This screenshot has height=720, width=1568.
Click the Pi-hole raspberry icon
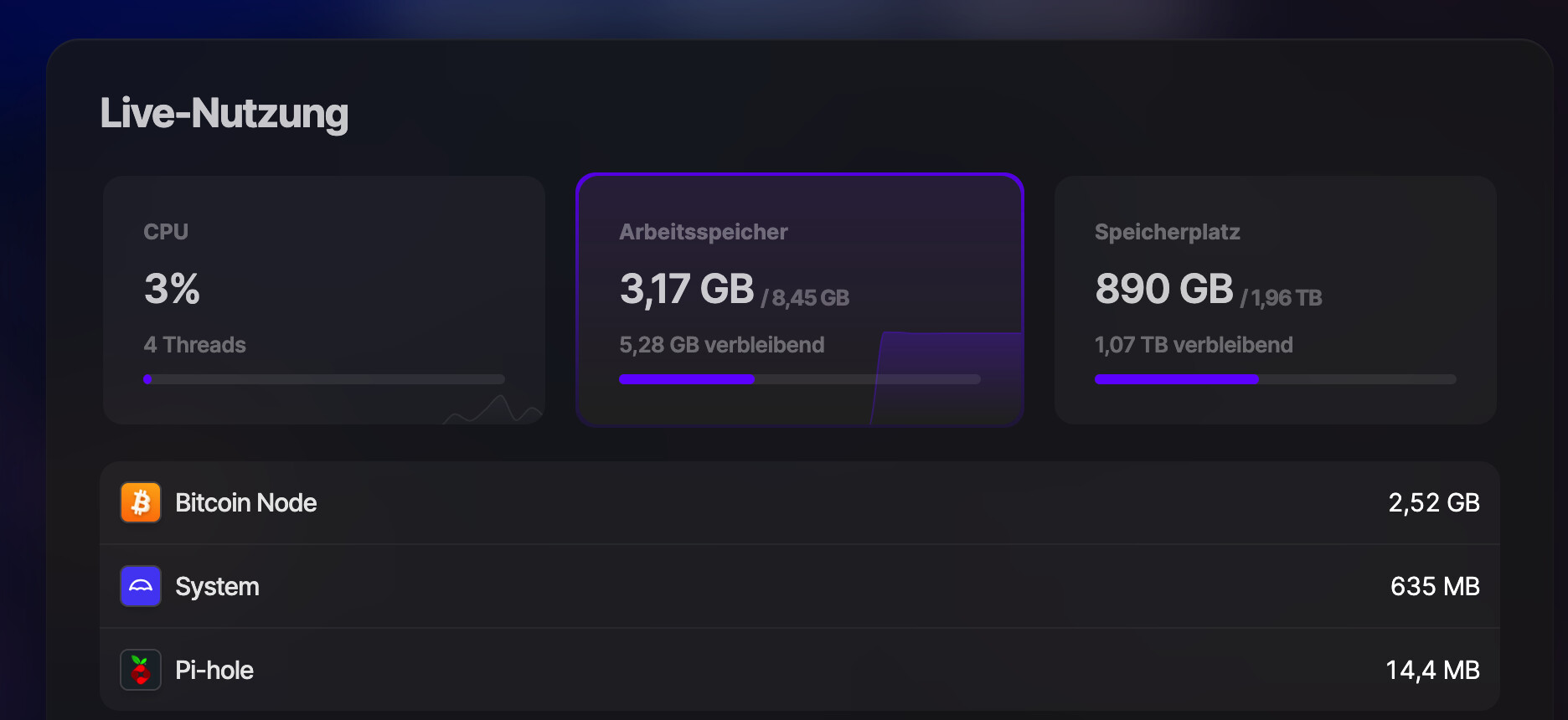[141, 670]
